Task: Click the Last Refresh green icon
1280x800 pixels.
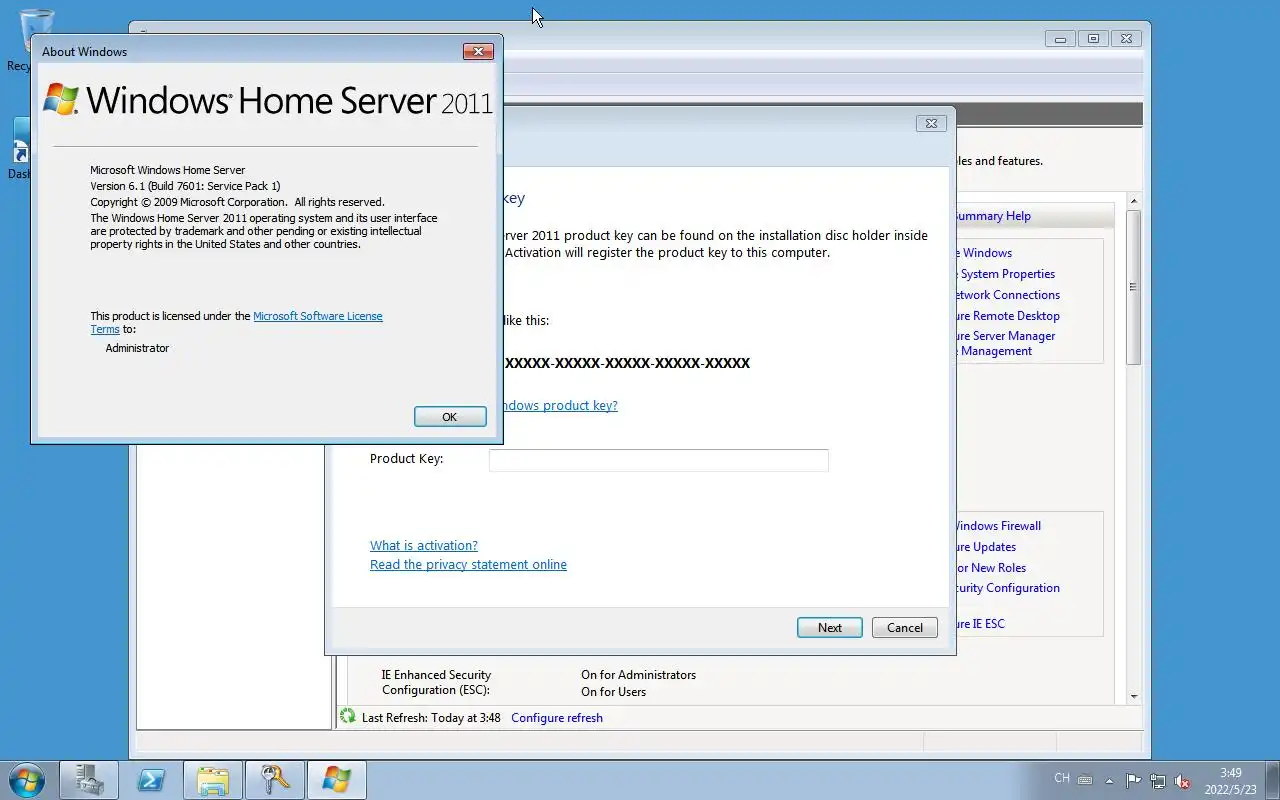Action: click(347, 716)
